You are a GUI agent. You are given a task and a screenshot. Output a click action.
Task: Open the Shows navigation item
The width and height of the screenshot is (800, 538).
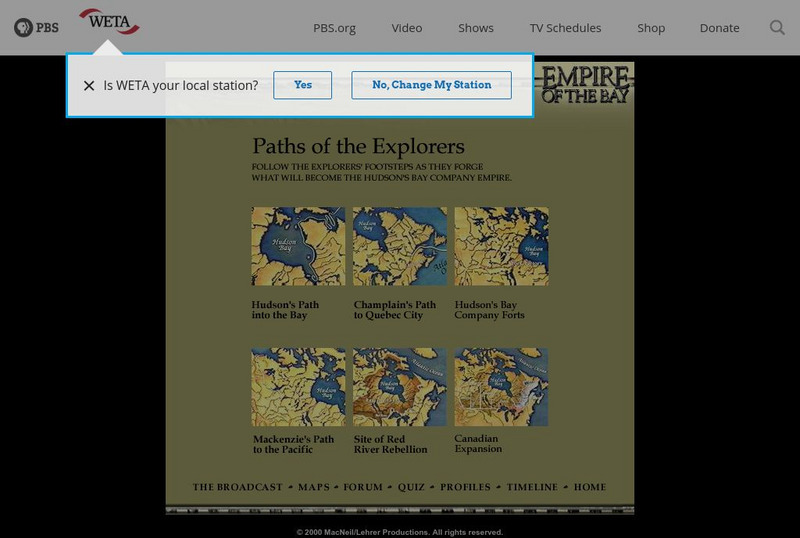coord(476,28)
